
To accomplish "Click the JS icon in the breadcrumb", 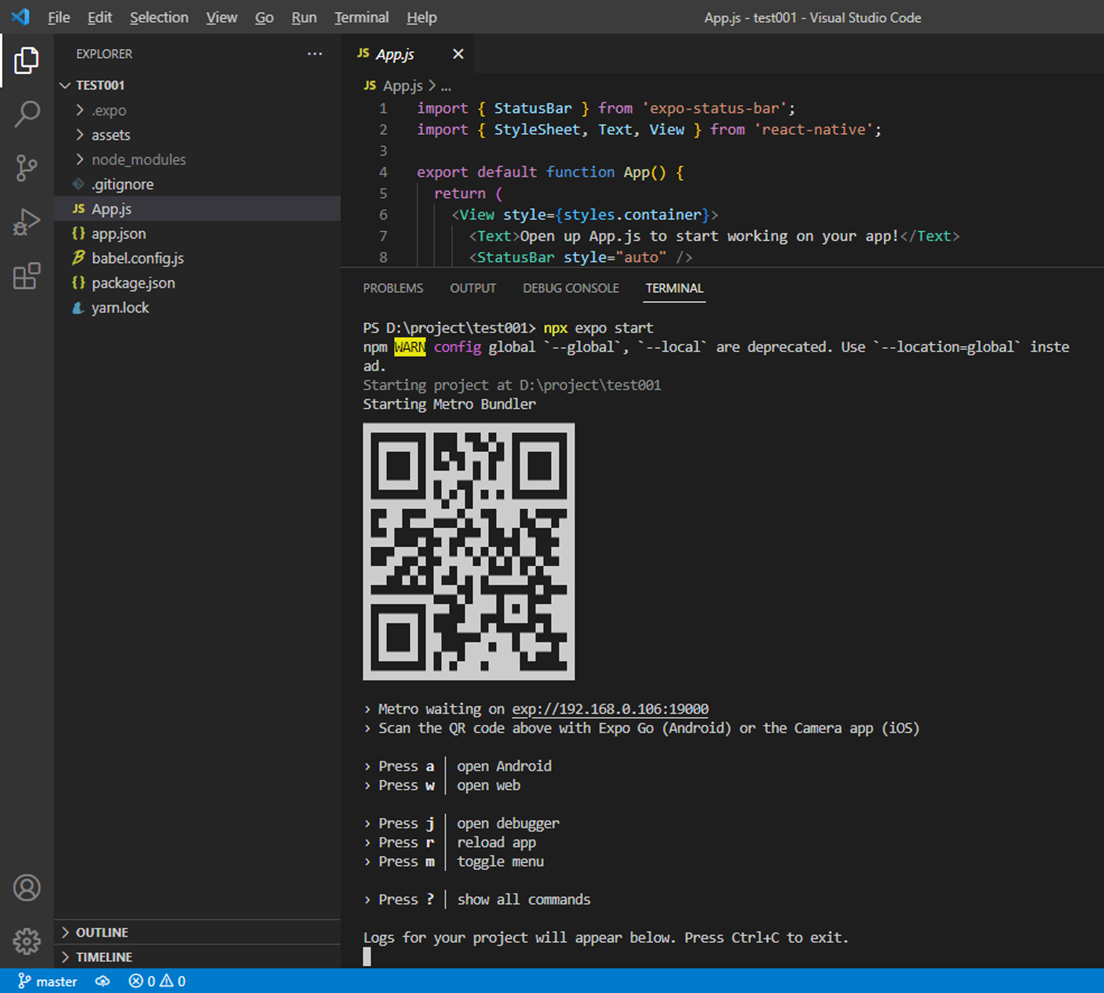I will (370, 85).
